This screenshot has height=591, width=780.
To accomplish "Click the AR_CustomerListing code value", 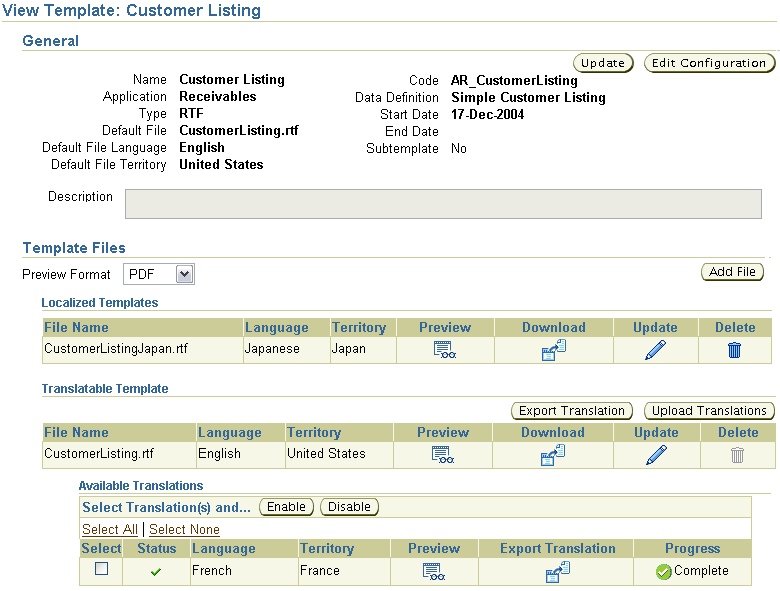I will [514, 81].
